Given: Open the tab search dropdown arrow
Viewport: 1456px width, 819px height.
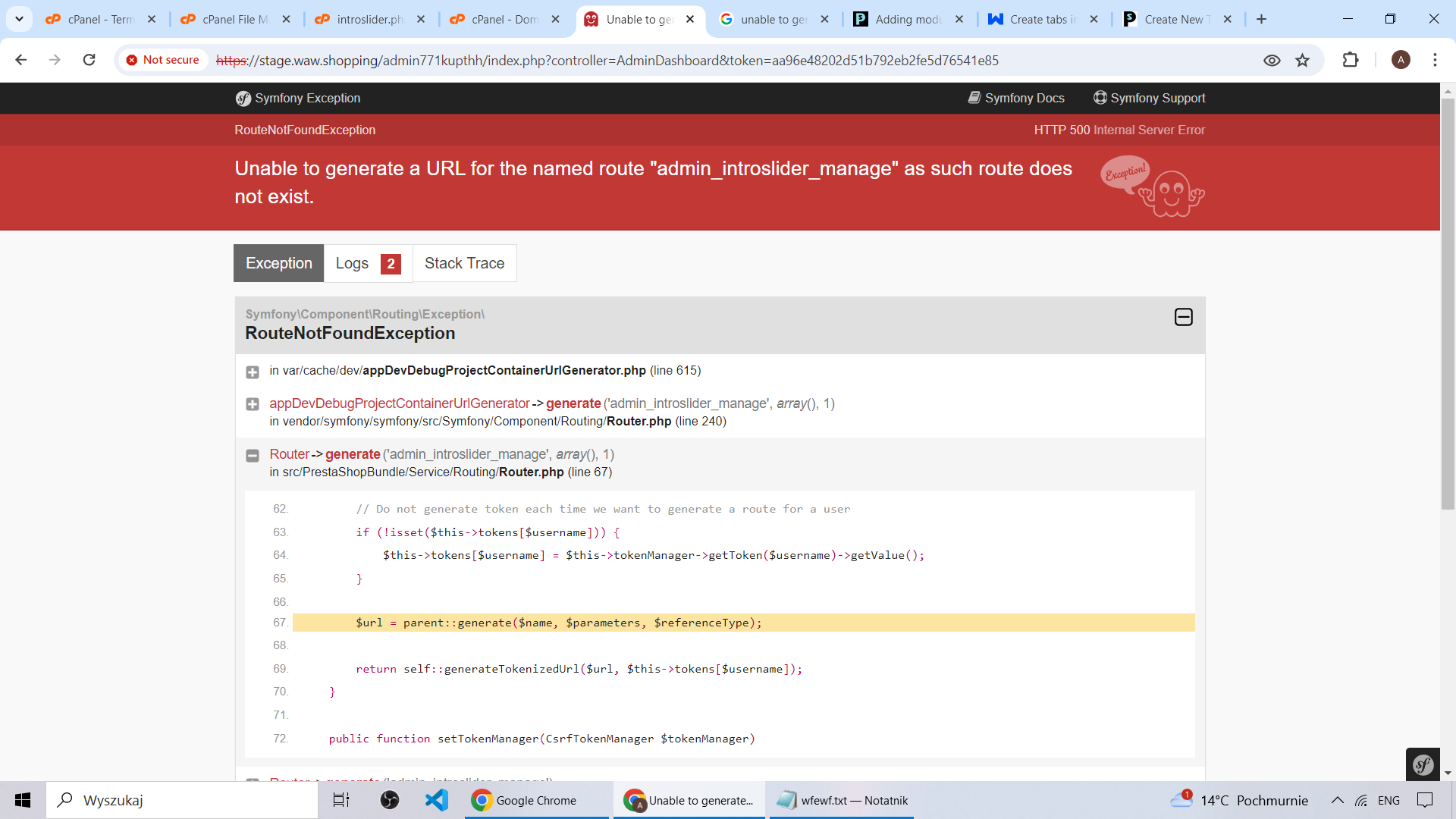Looking at the screenshot, I should point(19,19).
